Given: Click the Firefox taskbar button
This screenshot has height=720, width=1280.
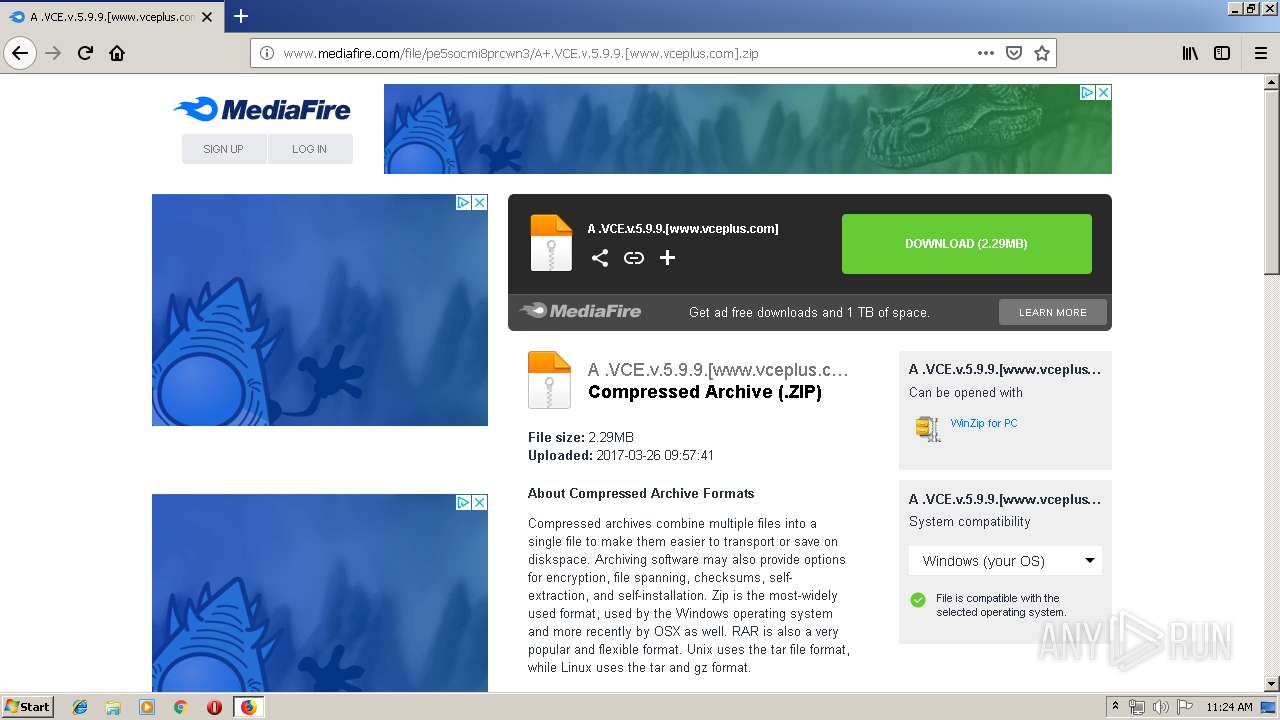Looking at the screenshot, I should 249,707.
